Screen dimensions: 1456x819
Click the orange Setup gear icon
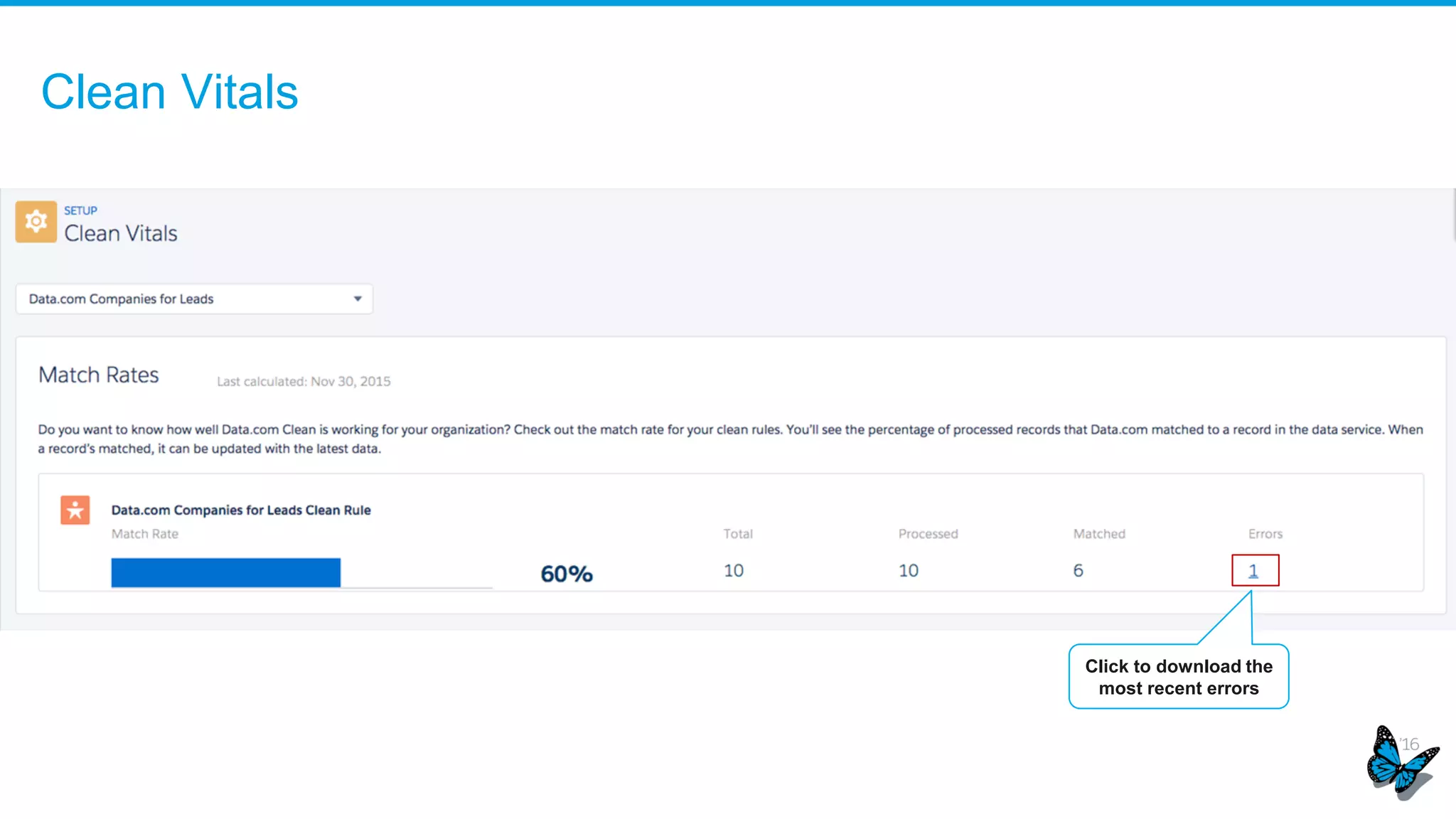[36, 222]
